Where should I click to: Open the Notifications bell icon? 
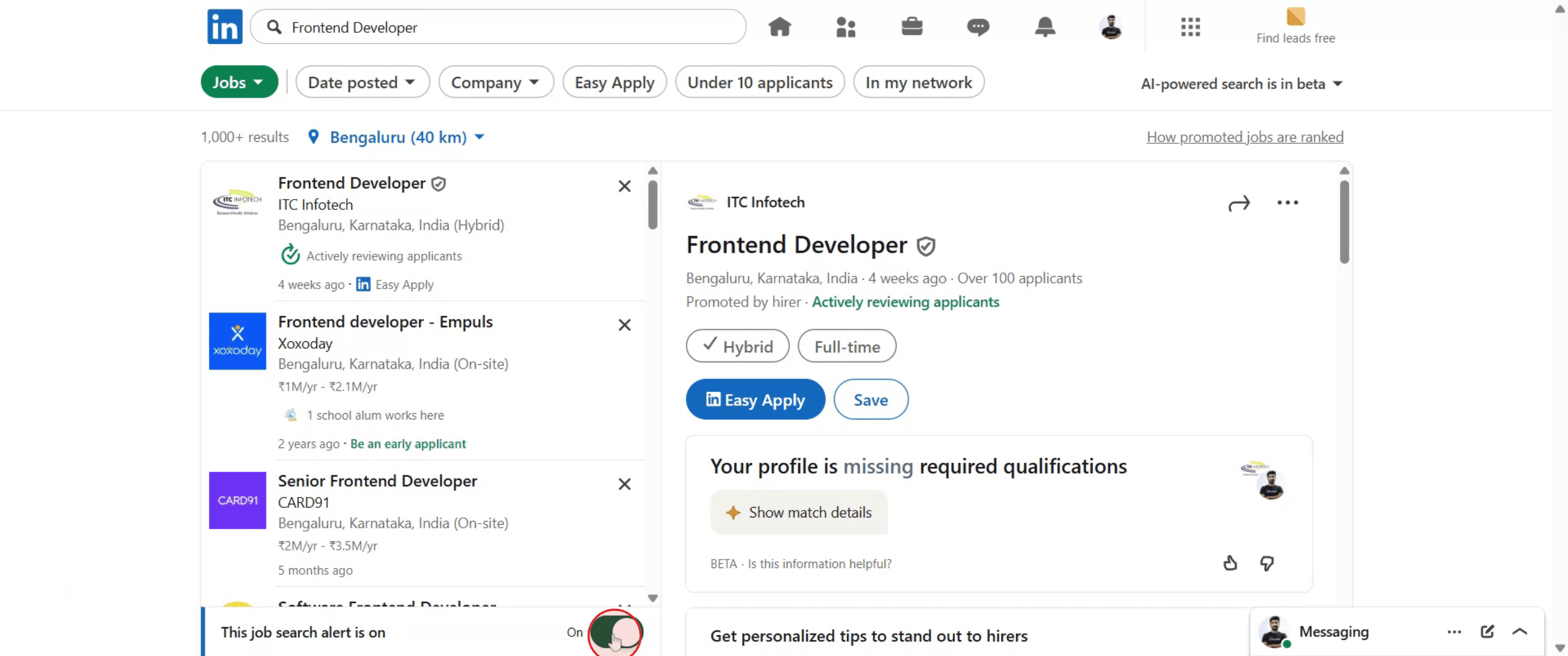click(x=1045, y=27)
